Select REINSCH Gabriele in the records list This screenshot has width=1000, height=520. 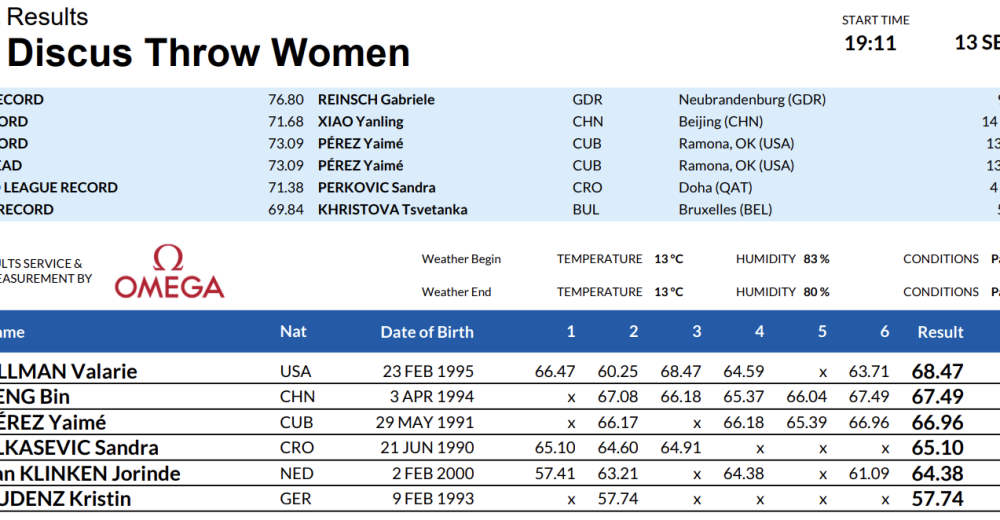pos(376,100)
